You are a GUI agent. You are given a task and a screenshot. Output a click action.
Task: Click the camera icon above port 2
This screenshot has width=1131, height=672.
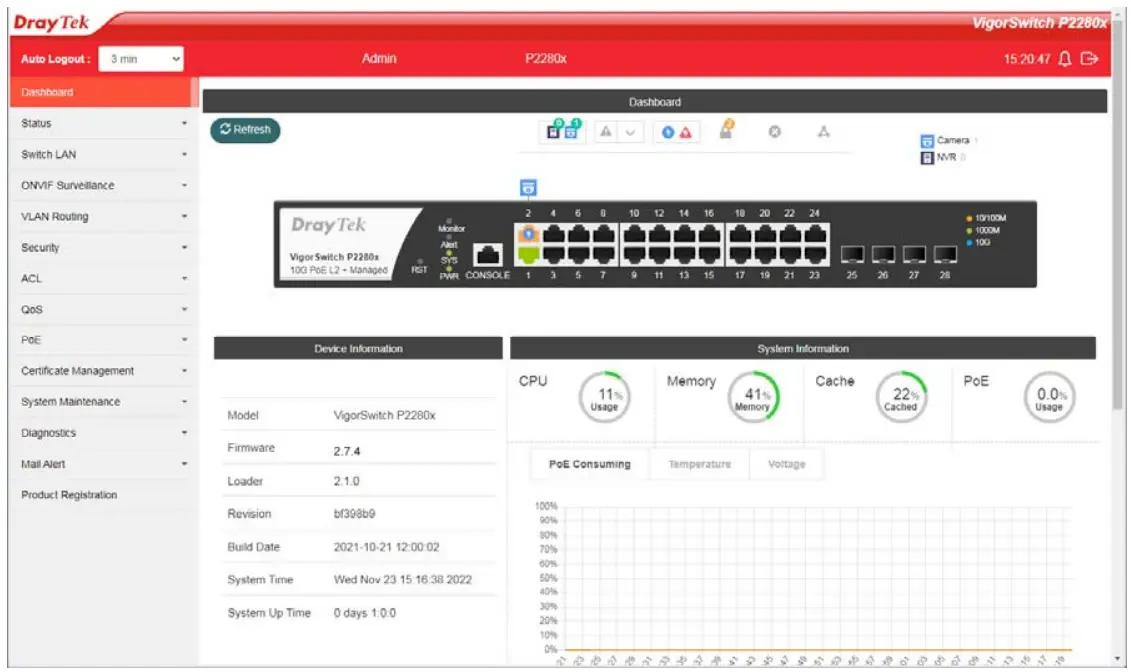click(x=528, y=188)
